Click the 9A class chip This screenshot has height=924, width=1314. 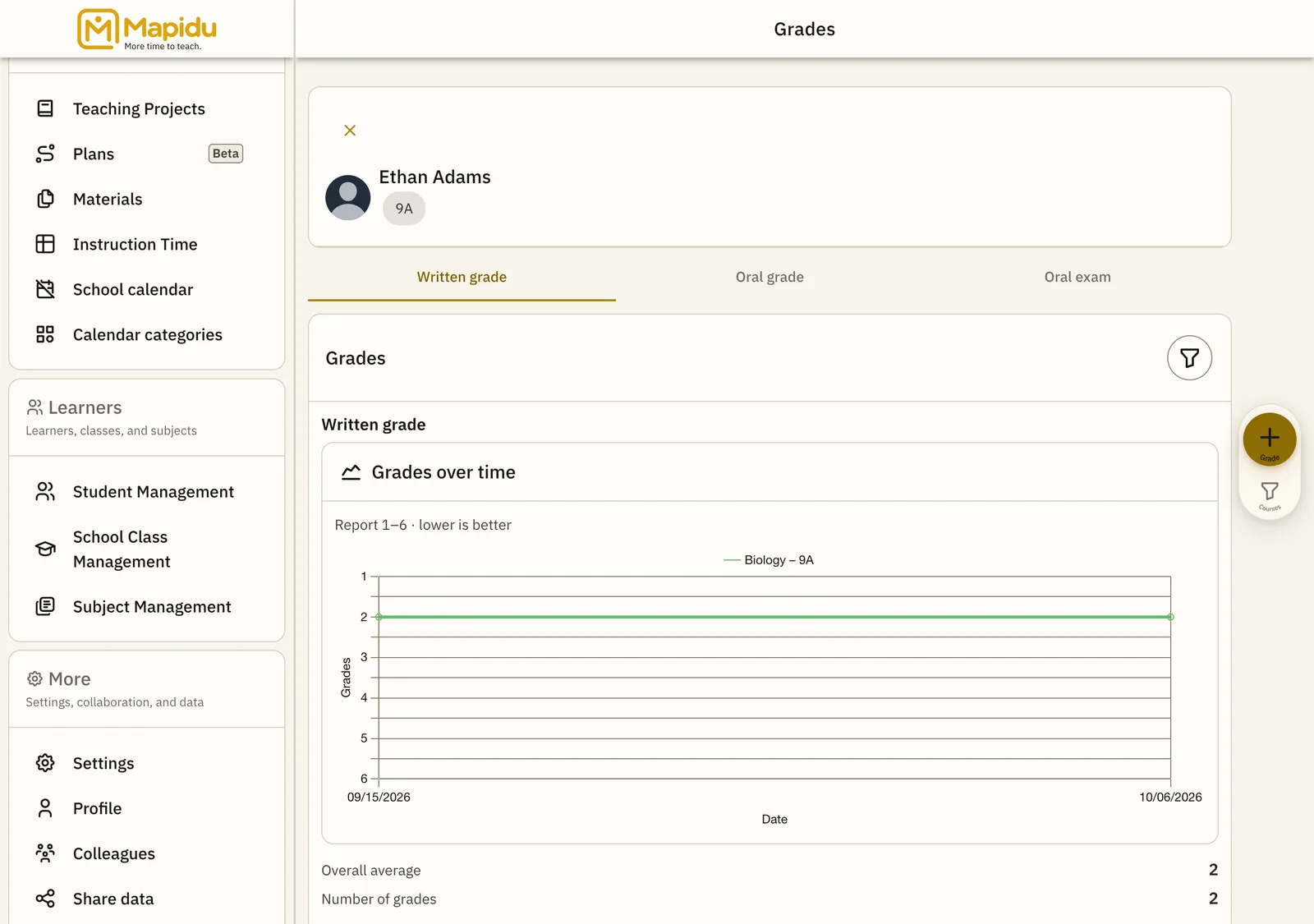point(404,209)
